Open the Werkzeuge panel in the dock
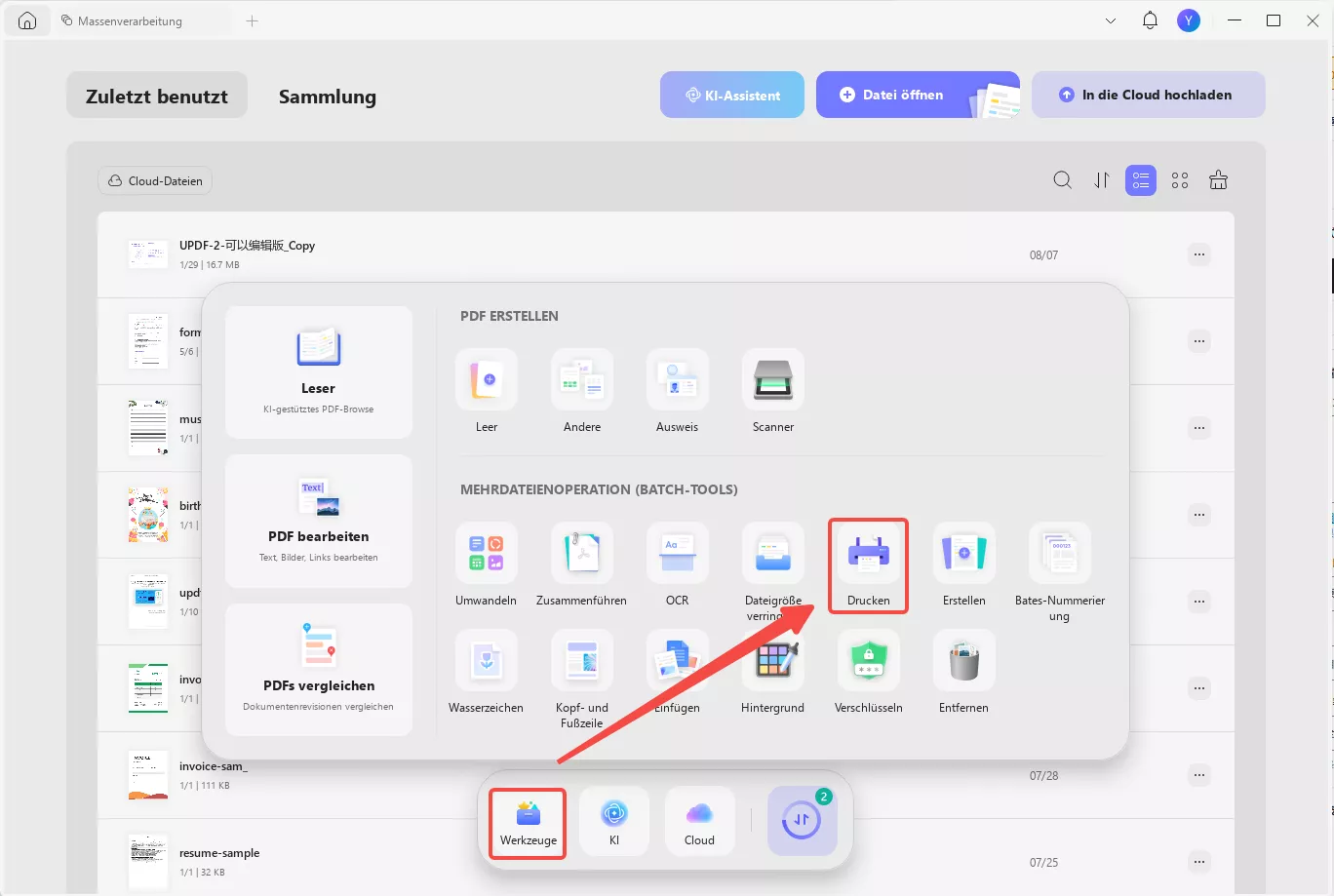Viewport: 1334px width, 896px height. (x=529, y=822)
